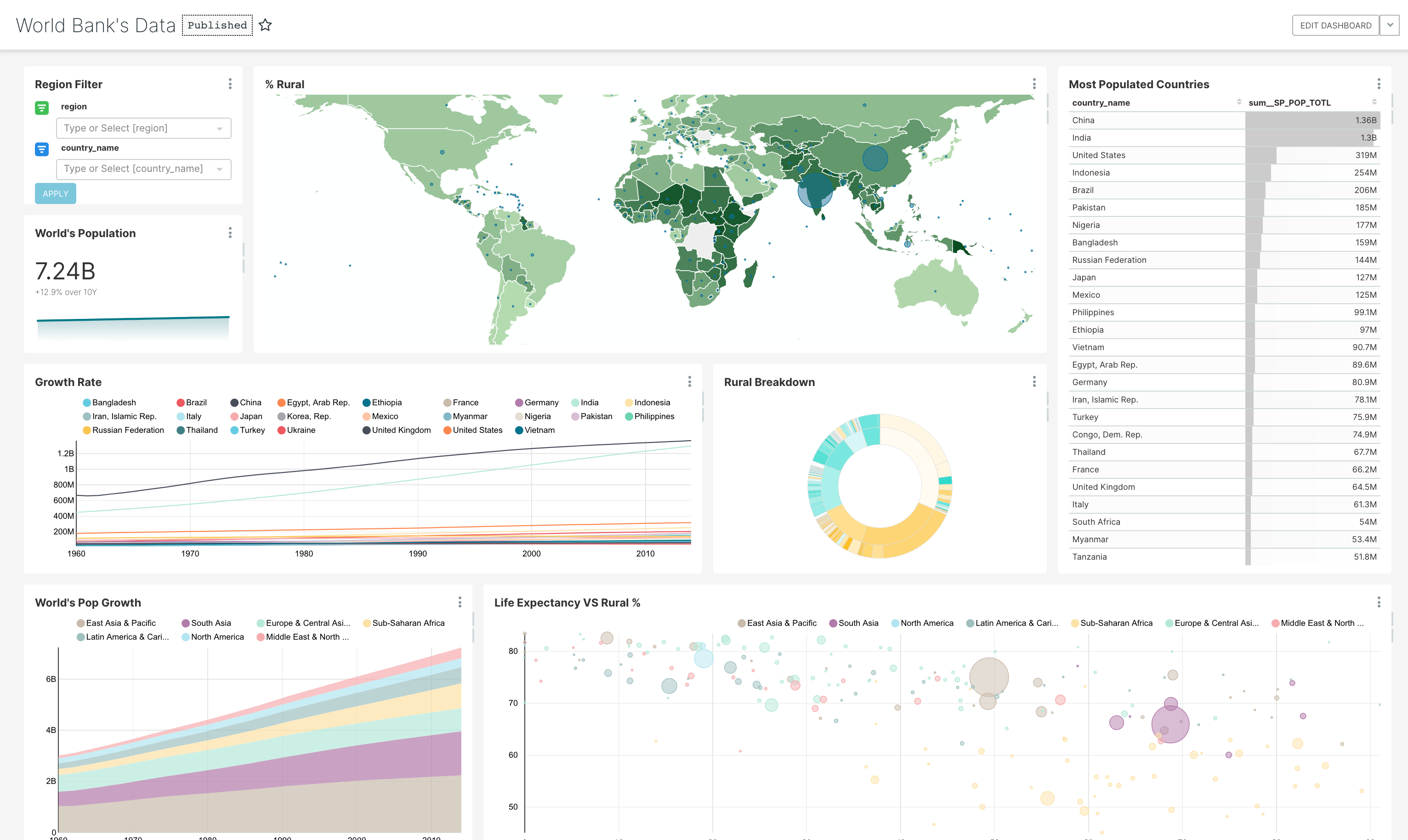Sort table by sum__SP_POP_TOTL column
The width and height of the screenshot is (1408, 840).
[1289, 102]
